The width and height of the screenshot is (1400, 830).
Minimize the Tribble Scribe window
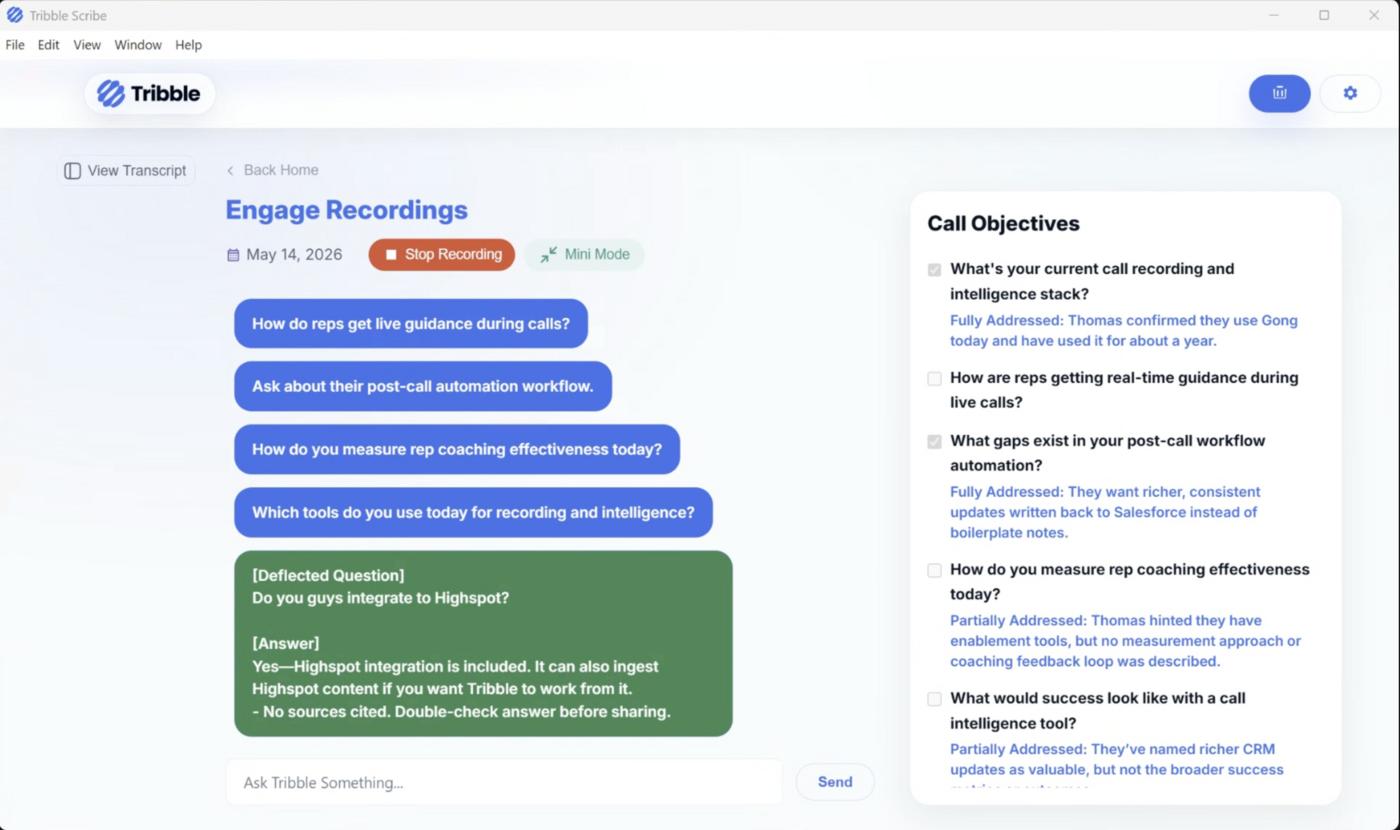(1274, 15)
